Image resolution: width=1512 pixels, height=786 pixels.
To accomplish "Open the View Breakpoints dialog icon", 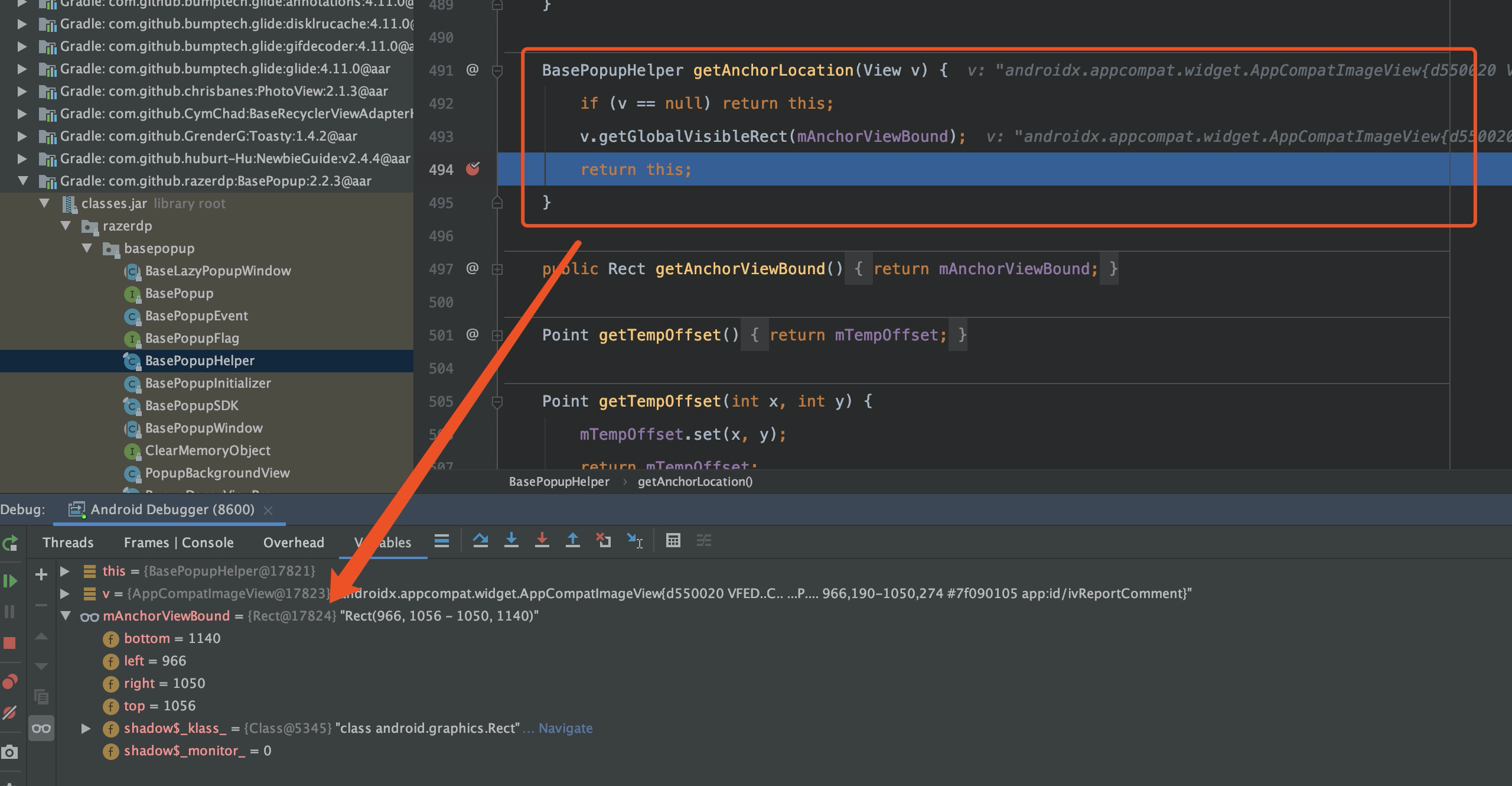I will 11,681.
